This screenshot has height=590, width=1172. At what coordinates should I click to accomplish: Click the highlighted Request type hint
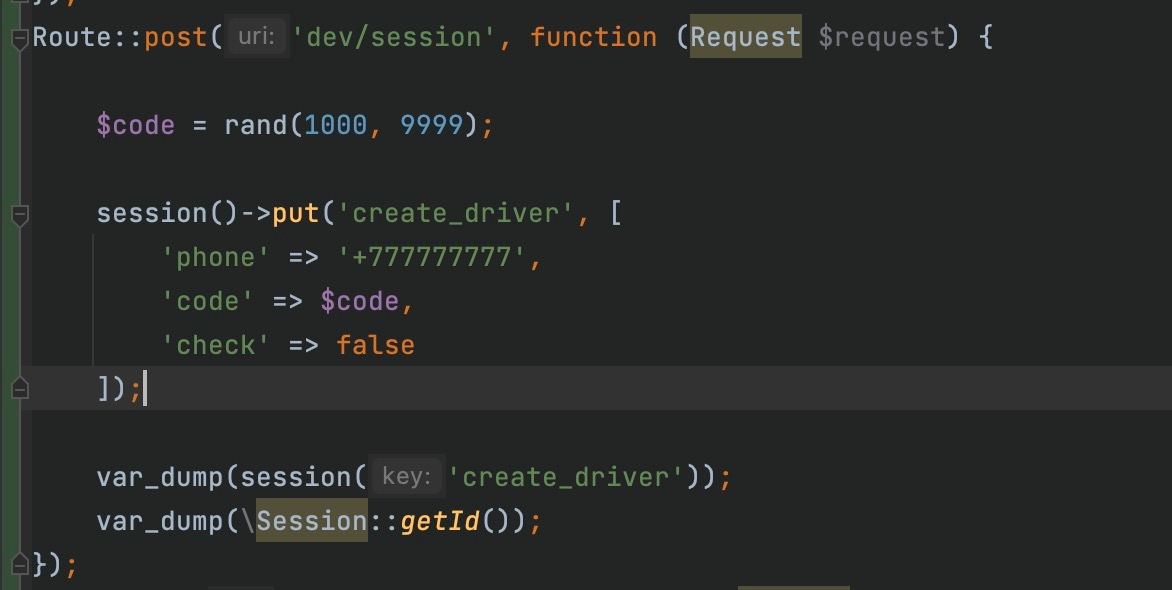[745, 37]
